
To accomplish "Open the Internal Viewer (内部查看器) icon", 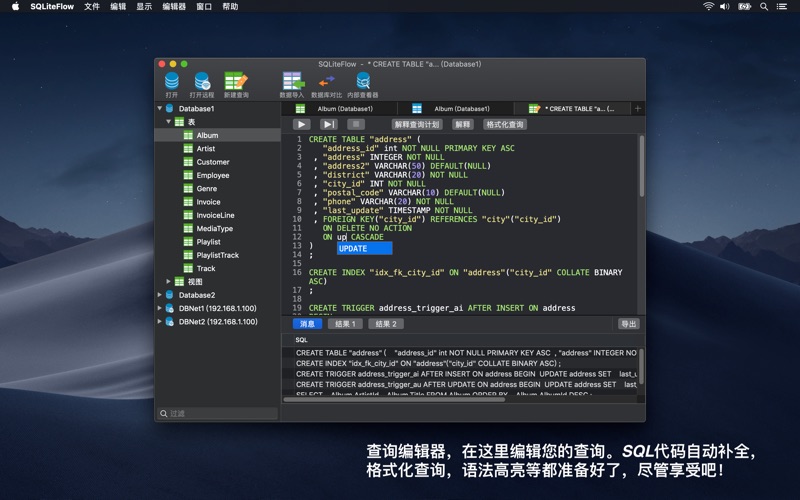I will [x=363, y=81].
